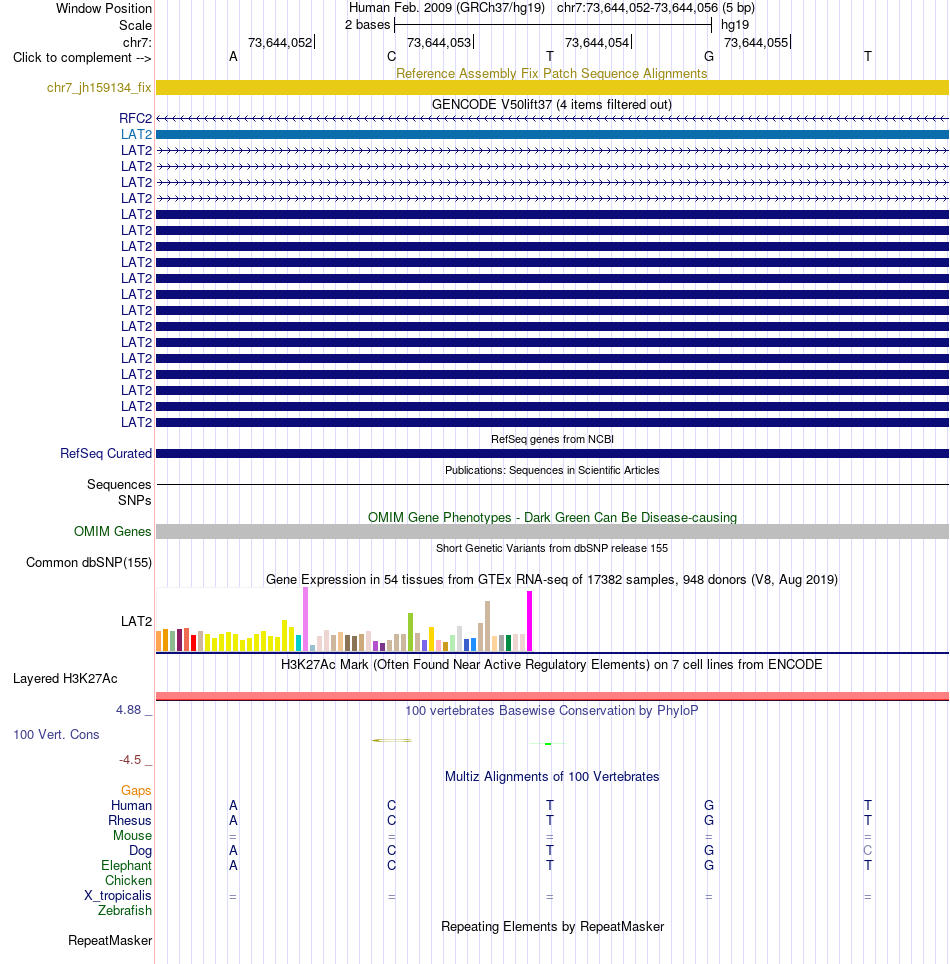The width and height of the screenshot is (950, 964).
Task: Click the chr7_jh159134_fix track label
Action: 99,87
